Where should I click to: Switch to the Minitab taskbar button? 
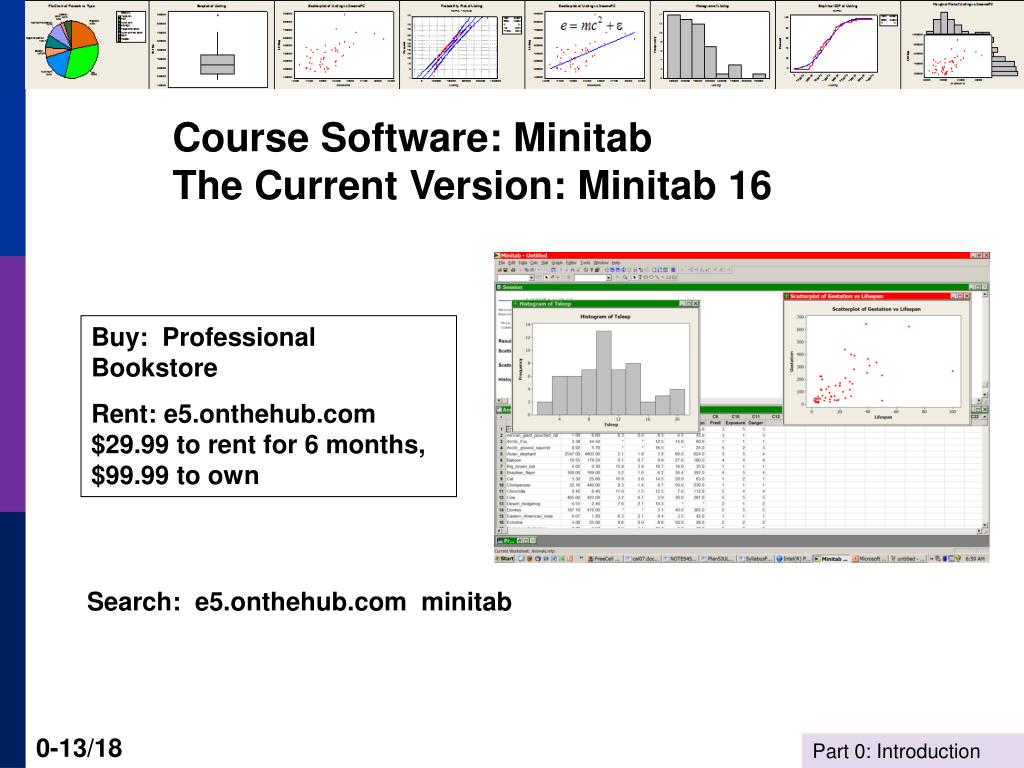tap(831, 558)
